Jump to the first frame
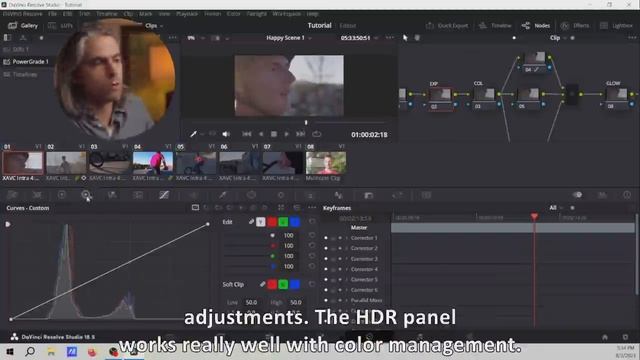This screenshot has height=360, width=640. pyautogui.click(x=247, y=134)
